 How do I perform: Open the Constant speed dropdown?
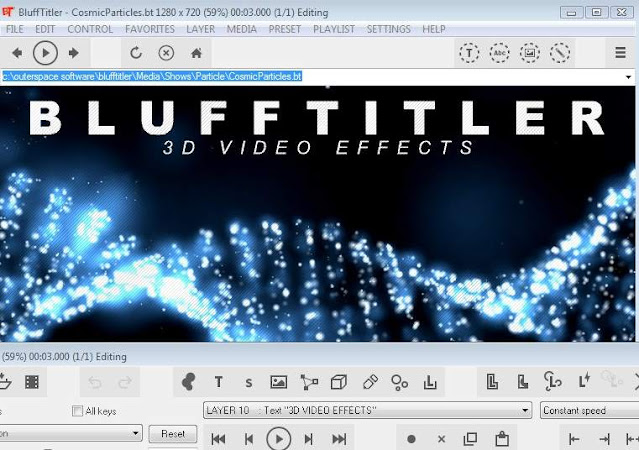pos(589,410)
